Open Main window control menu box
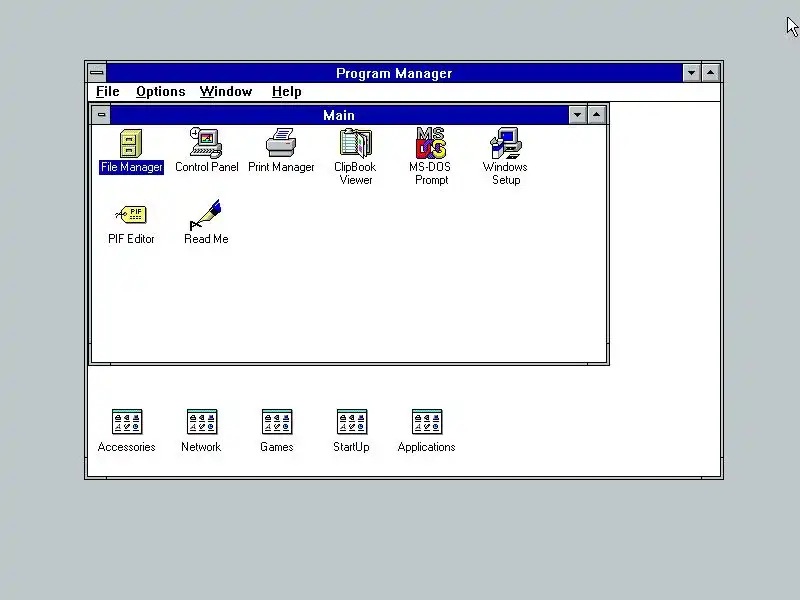The height and width of the screenshot is (600, 800). coord(101,115)
